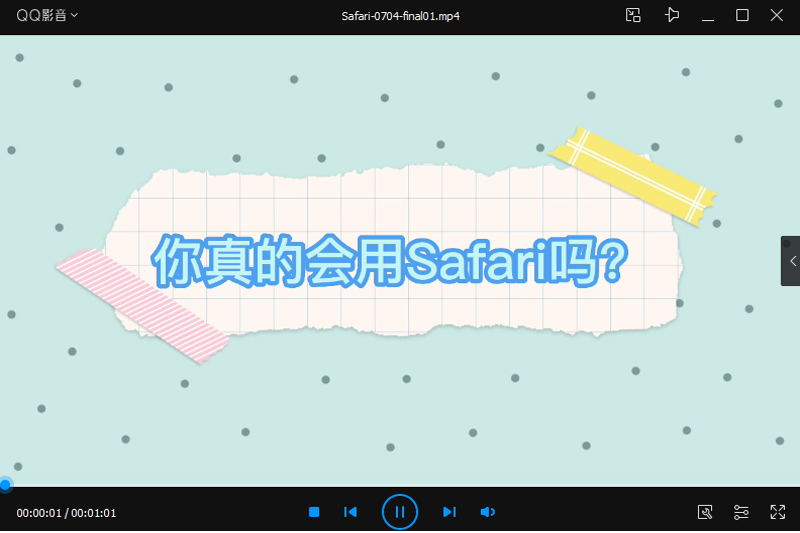Pause the playing video
800x533 pixels.
click(x=399, y=512)
